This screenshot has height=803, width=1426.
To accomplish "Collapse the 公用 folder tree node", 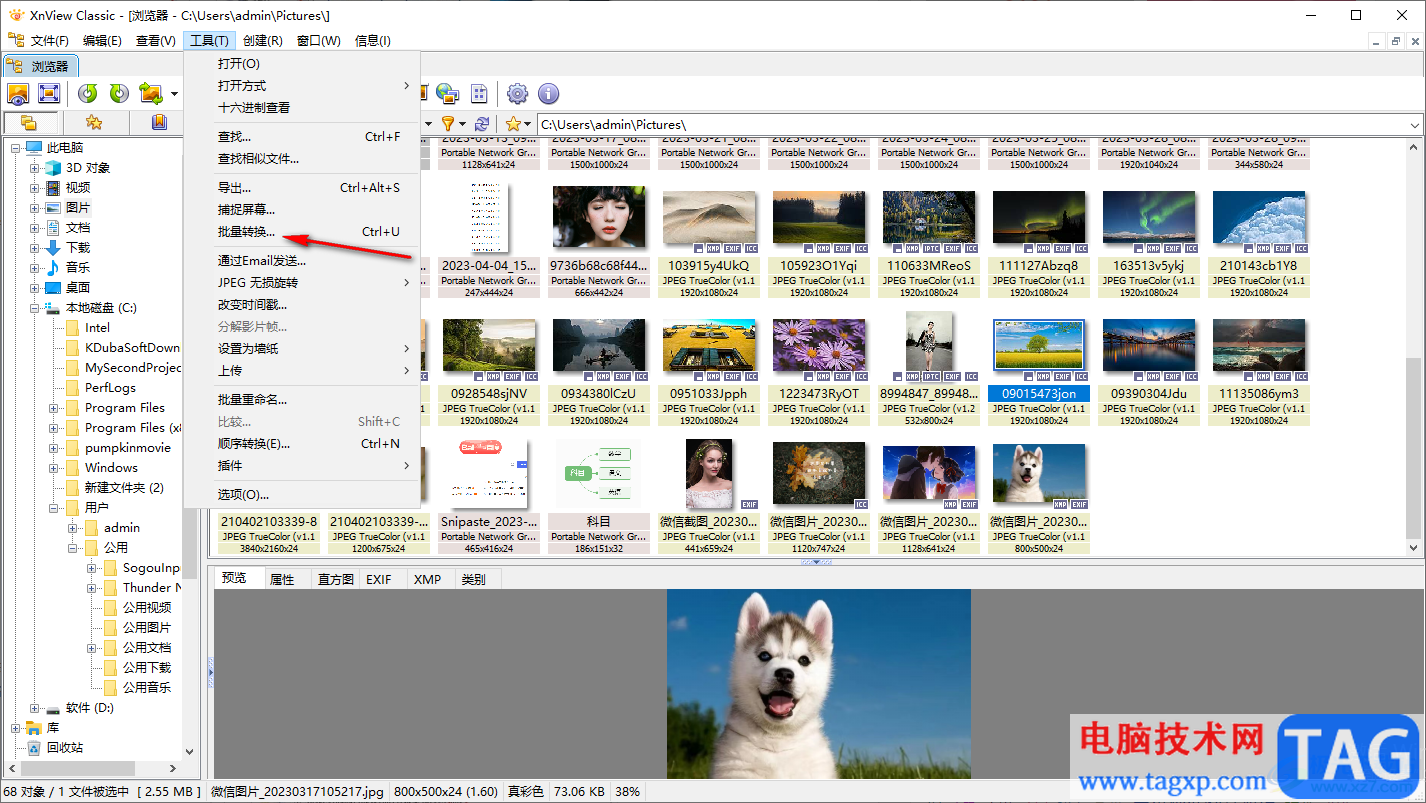I will (73, 548).
